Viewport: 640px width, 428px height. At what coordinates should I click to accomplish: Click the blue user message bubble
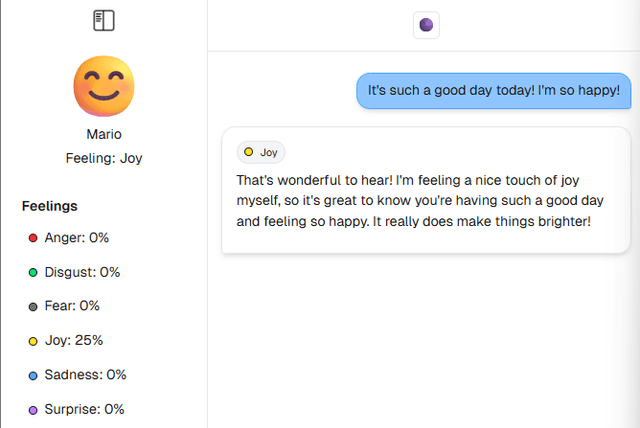(494, 91)
